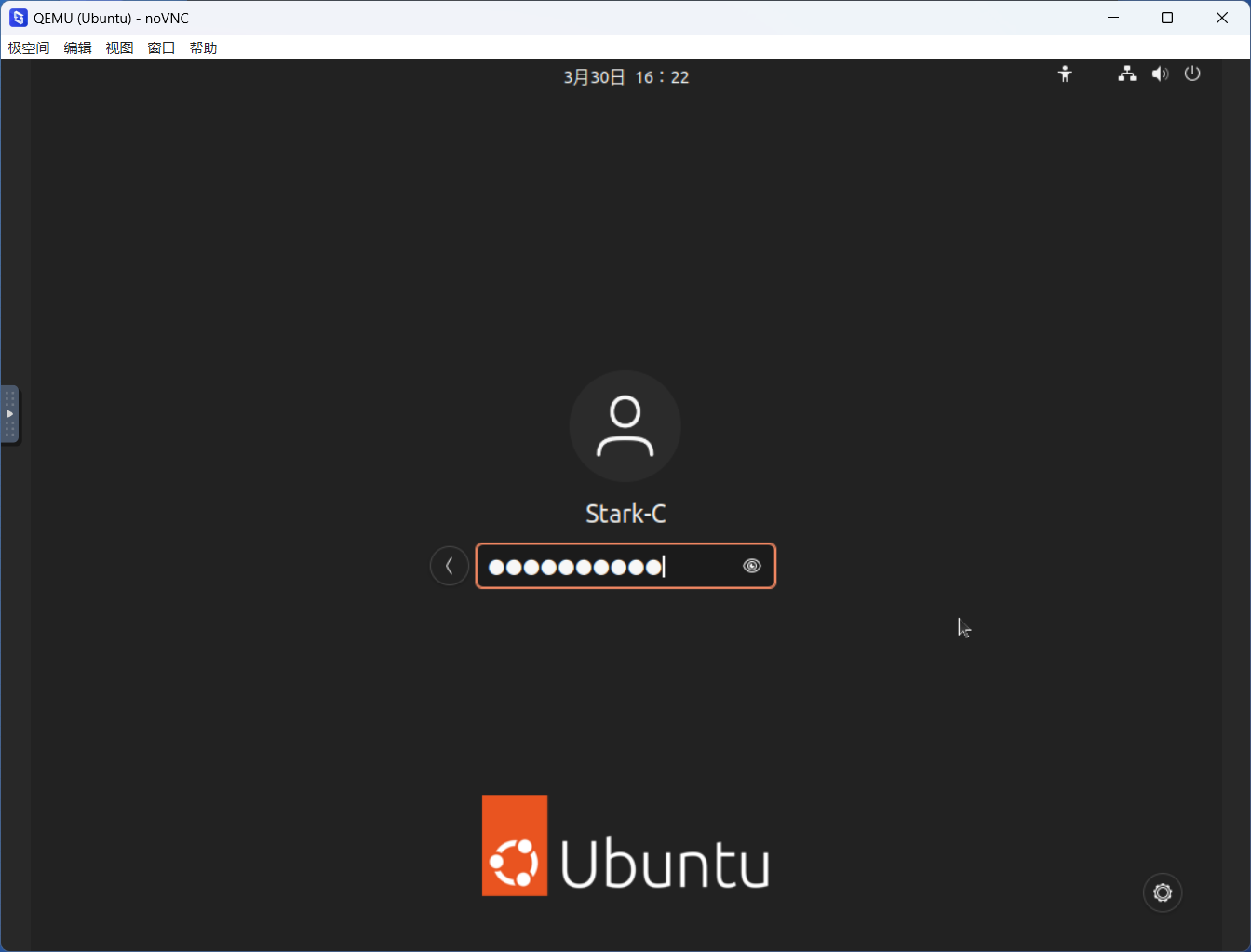Open the 帮助 menu
Screen dimensions: 1251x952
(x=203, y=47)
